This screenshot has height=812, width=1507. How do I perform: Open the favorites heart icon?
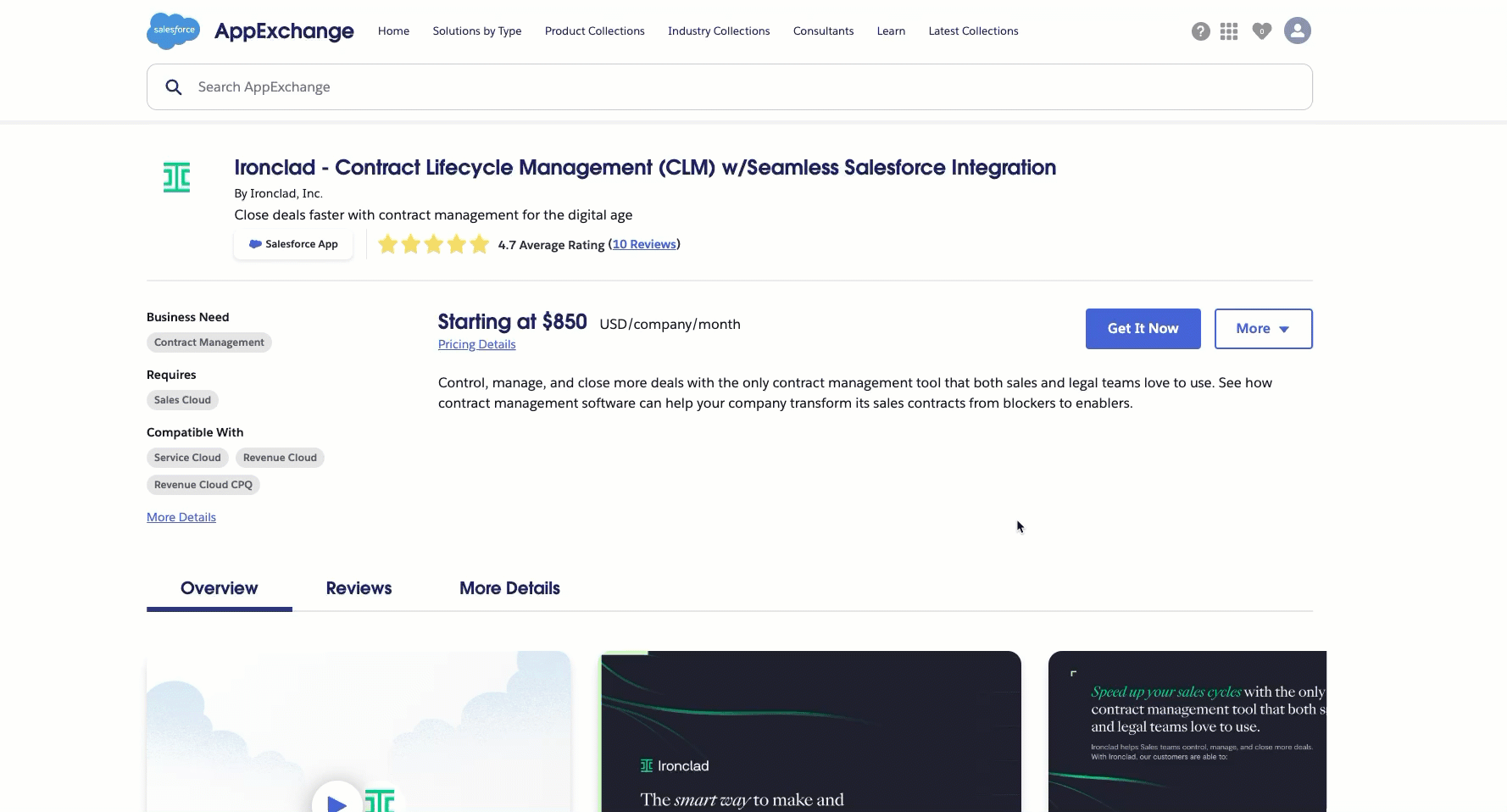1262,31
